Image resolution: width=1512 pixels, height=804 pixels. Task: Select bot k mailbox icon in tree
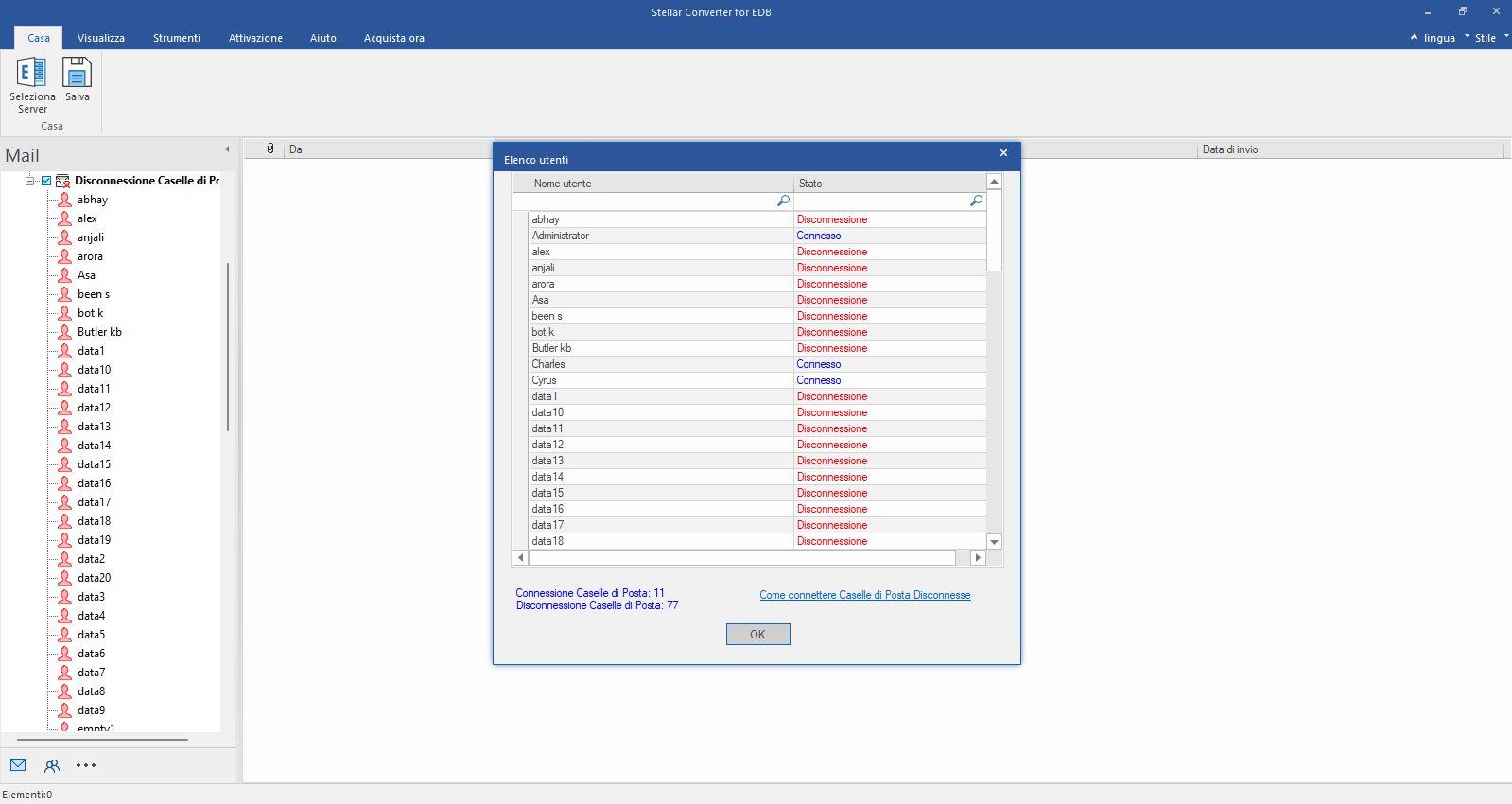click(64, 313)
